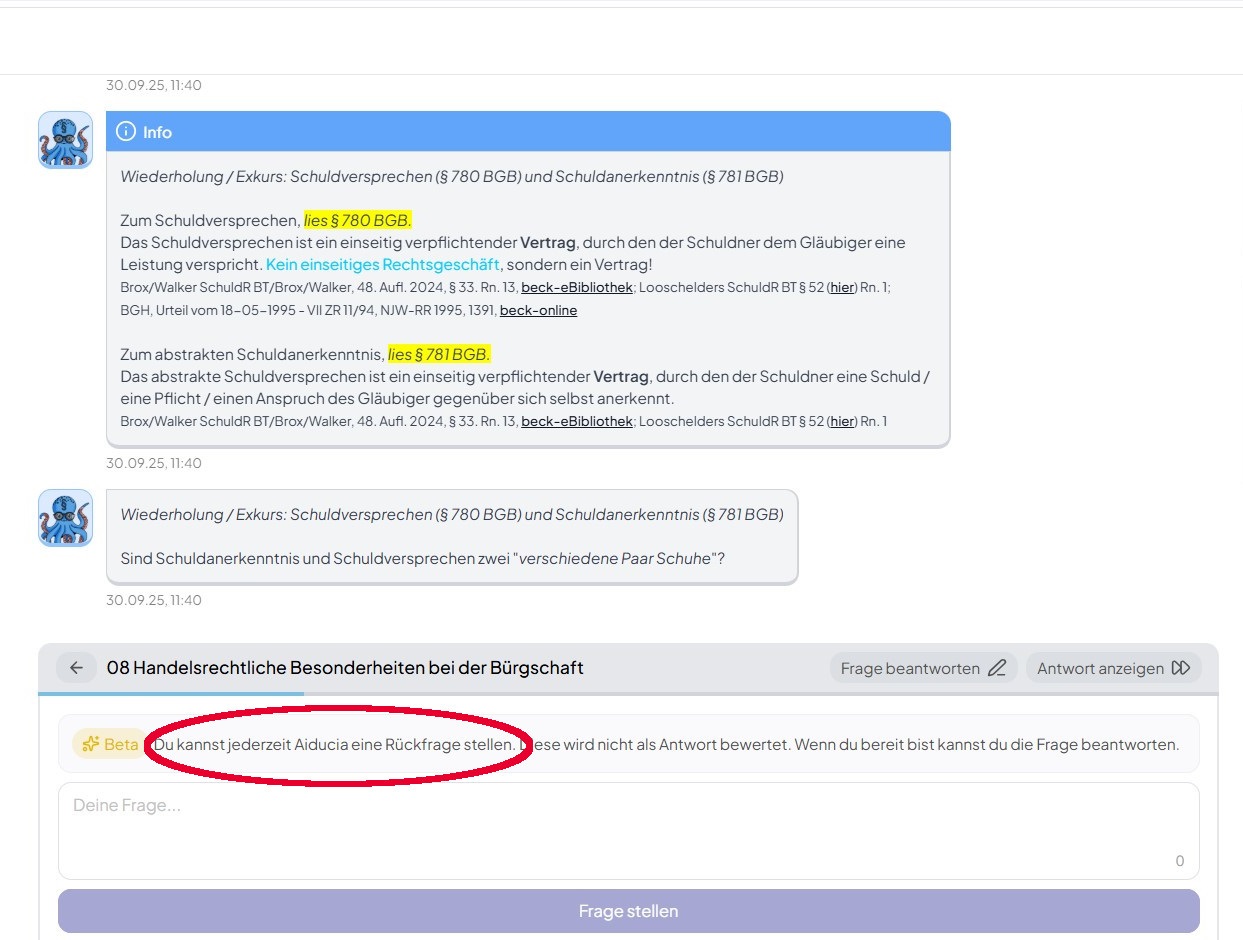Viewport: 1243px width, 940px height.
Task: Submit with the 'Frage stellen' button
Action: pyautogui.click(x=628, y=911)
